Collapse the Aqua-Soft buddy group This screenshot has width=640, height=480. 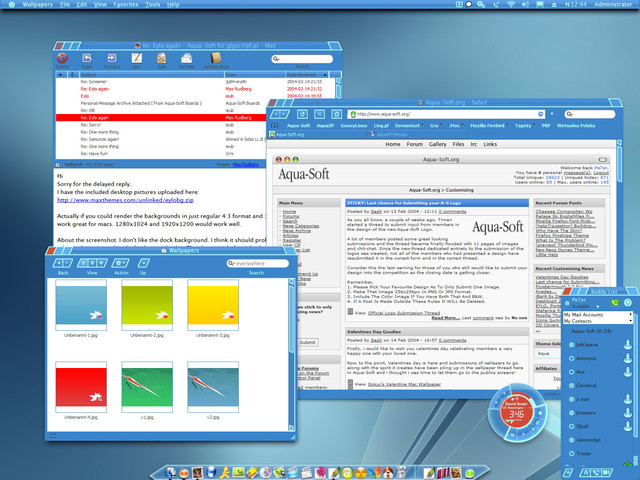click(x=567, y=331)
